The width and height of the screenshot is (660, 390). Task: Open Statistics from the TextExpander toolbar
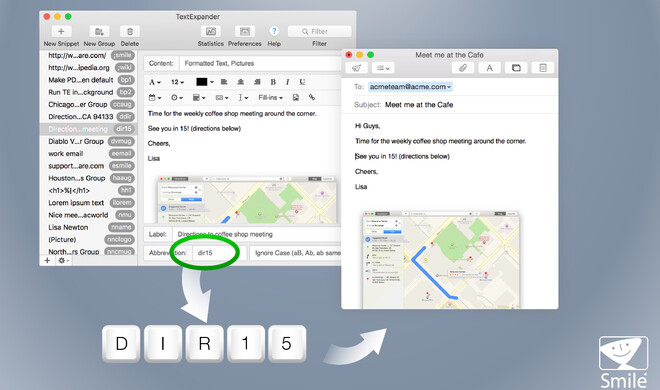click(x=211, y=32)
